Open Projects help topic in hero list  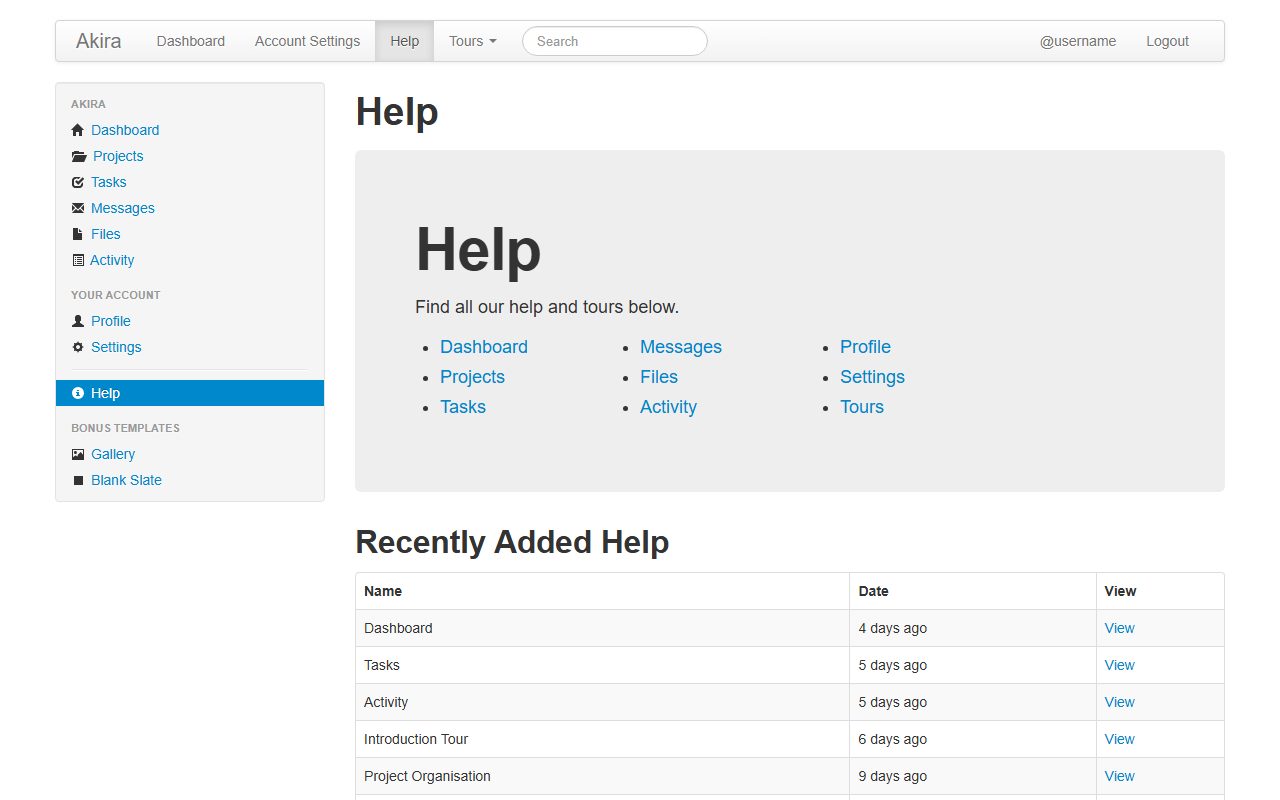click(x=472, y=377)
